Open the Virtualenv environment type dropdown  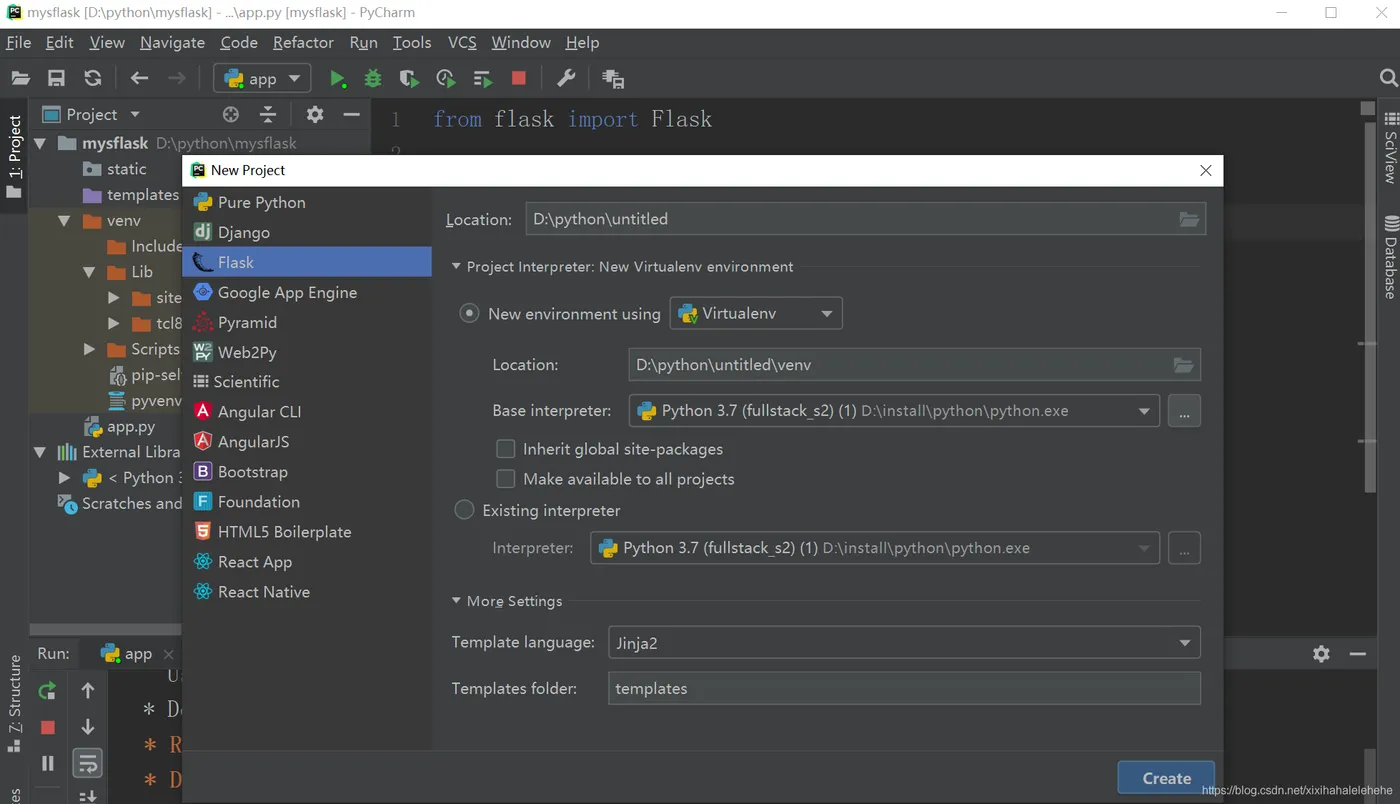(x=756, y=313)
